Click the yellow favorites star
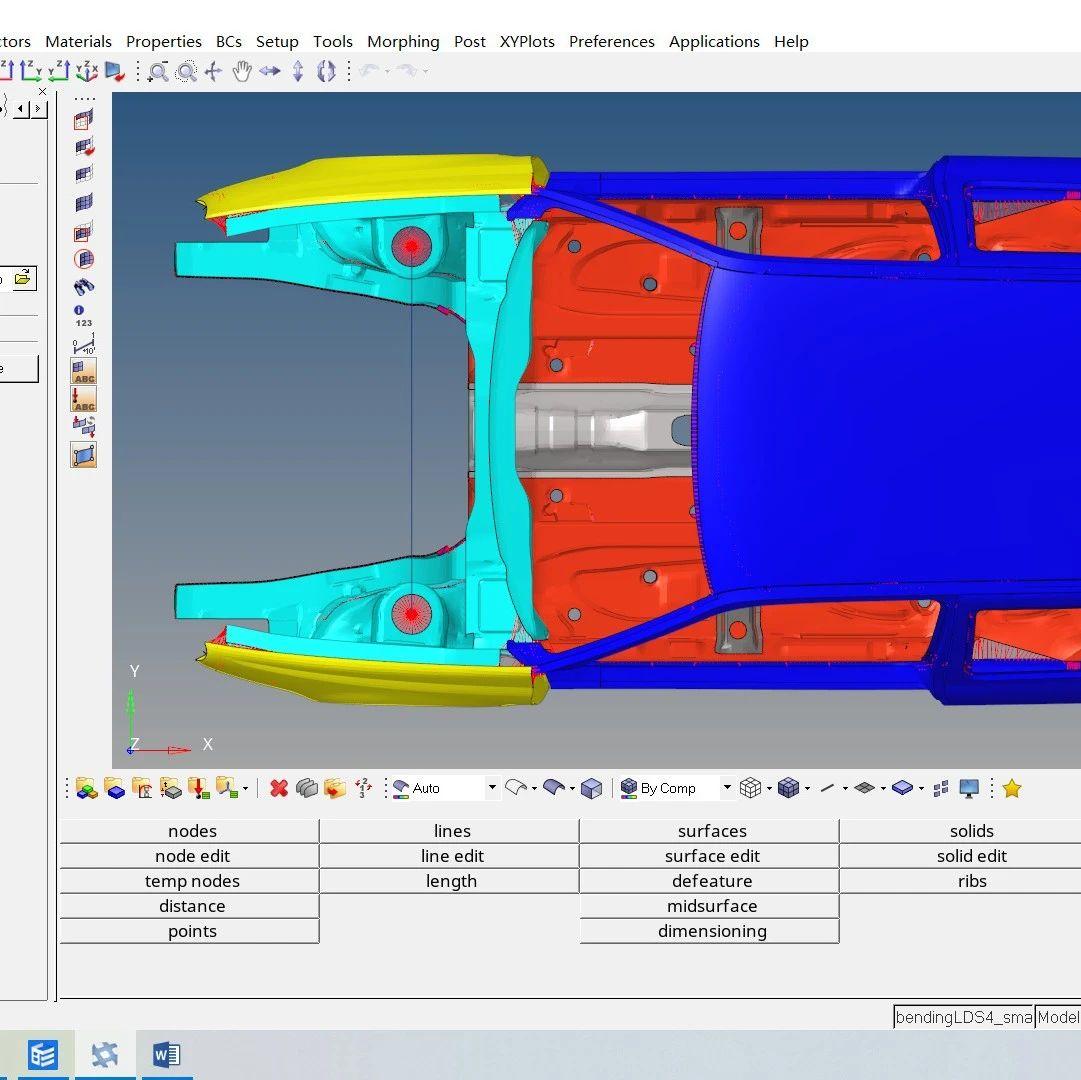1081x1080 pixels. tap(1012, 788)
